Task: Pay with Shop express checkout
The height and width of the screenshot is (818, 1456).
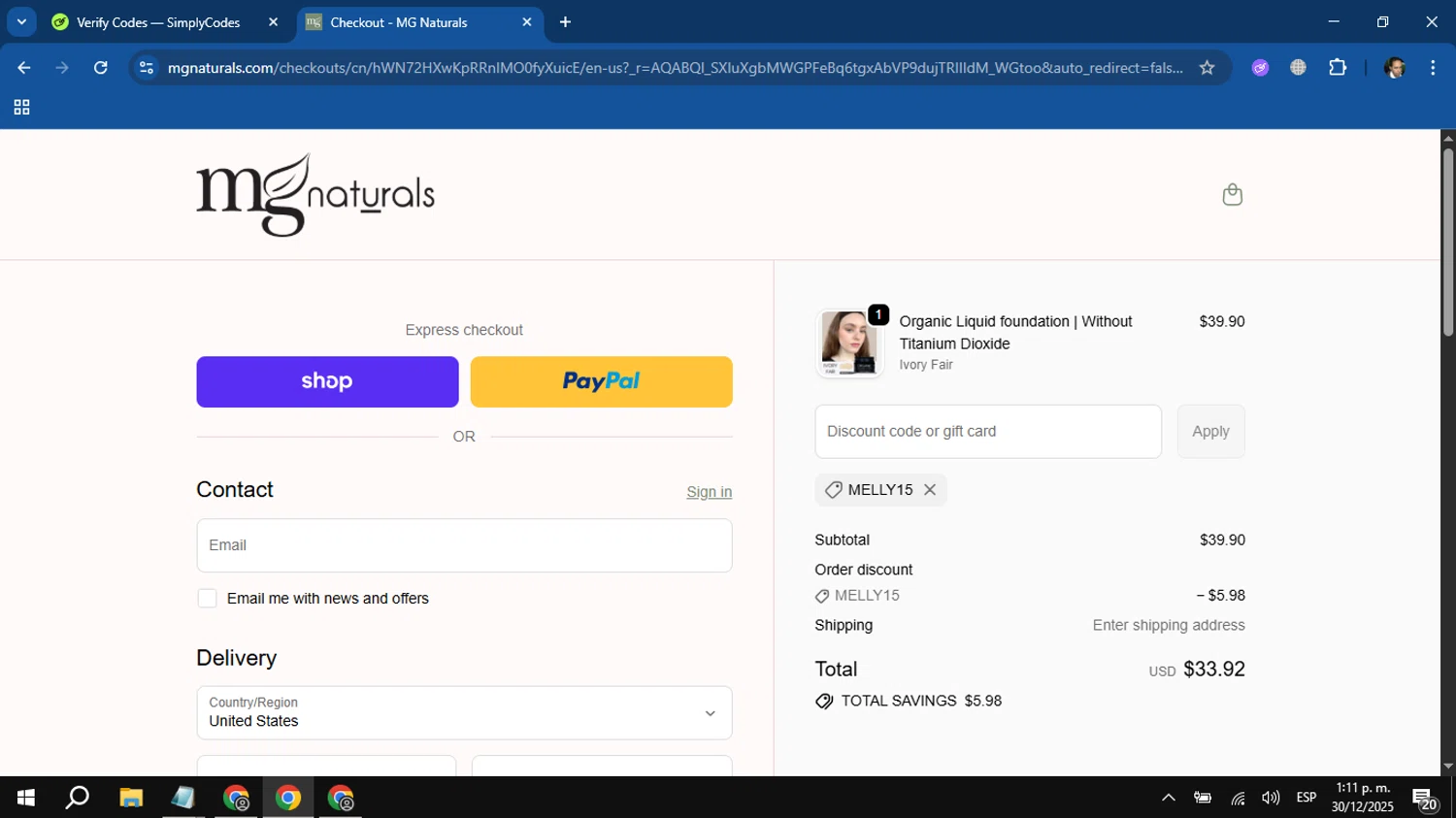Action: (x=327, y=381)
